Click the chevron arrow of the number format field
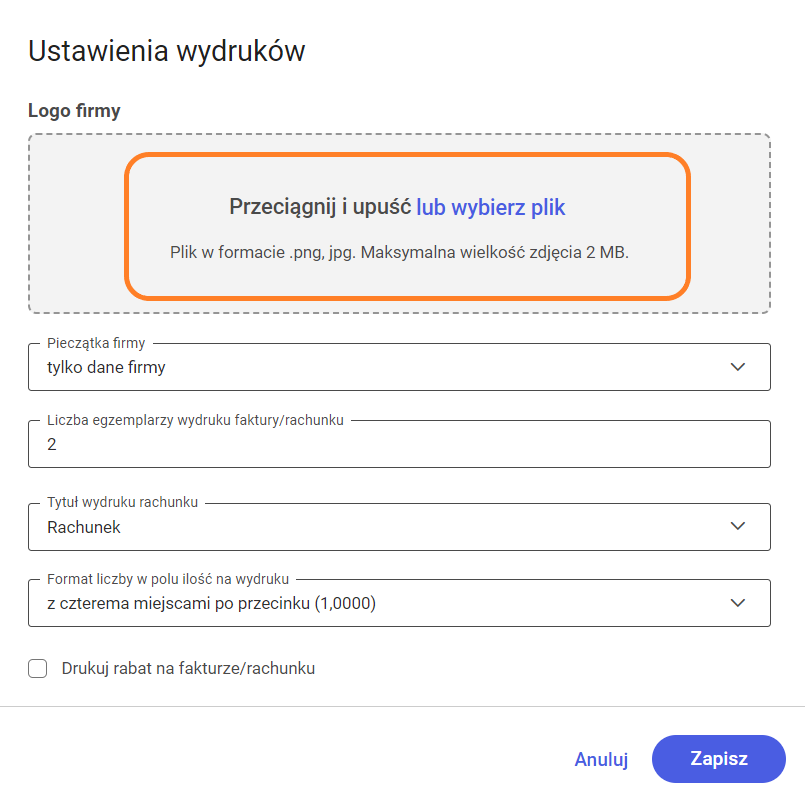The image size is (805, 808). 738,603
